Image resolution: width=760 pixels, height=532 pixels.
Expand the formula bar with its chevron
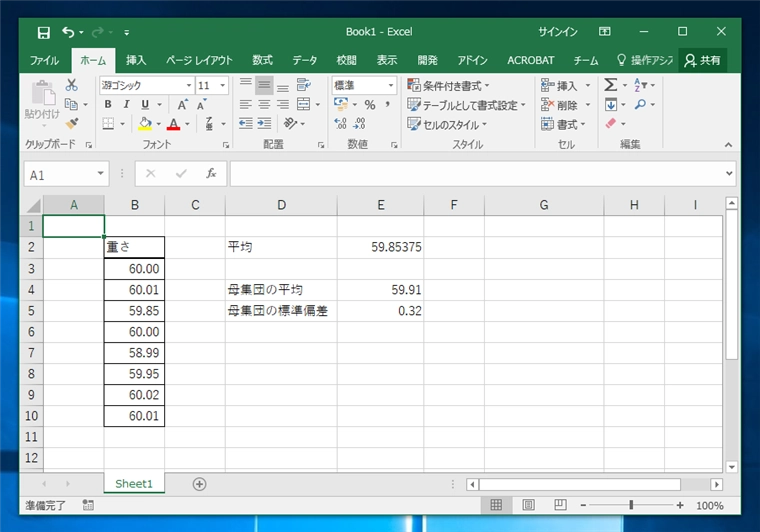coord(728,173)
